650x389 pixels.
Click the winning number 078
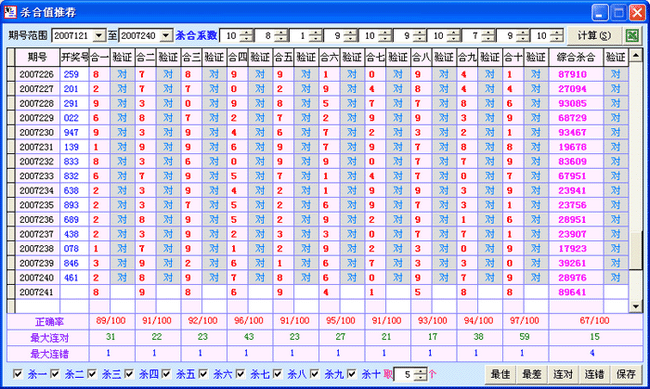pos(71,248)
